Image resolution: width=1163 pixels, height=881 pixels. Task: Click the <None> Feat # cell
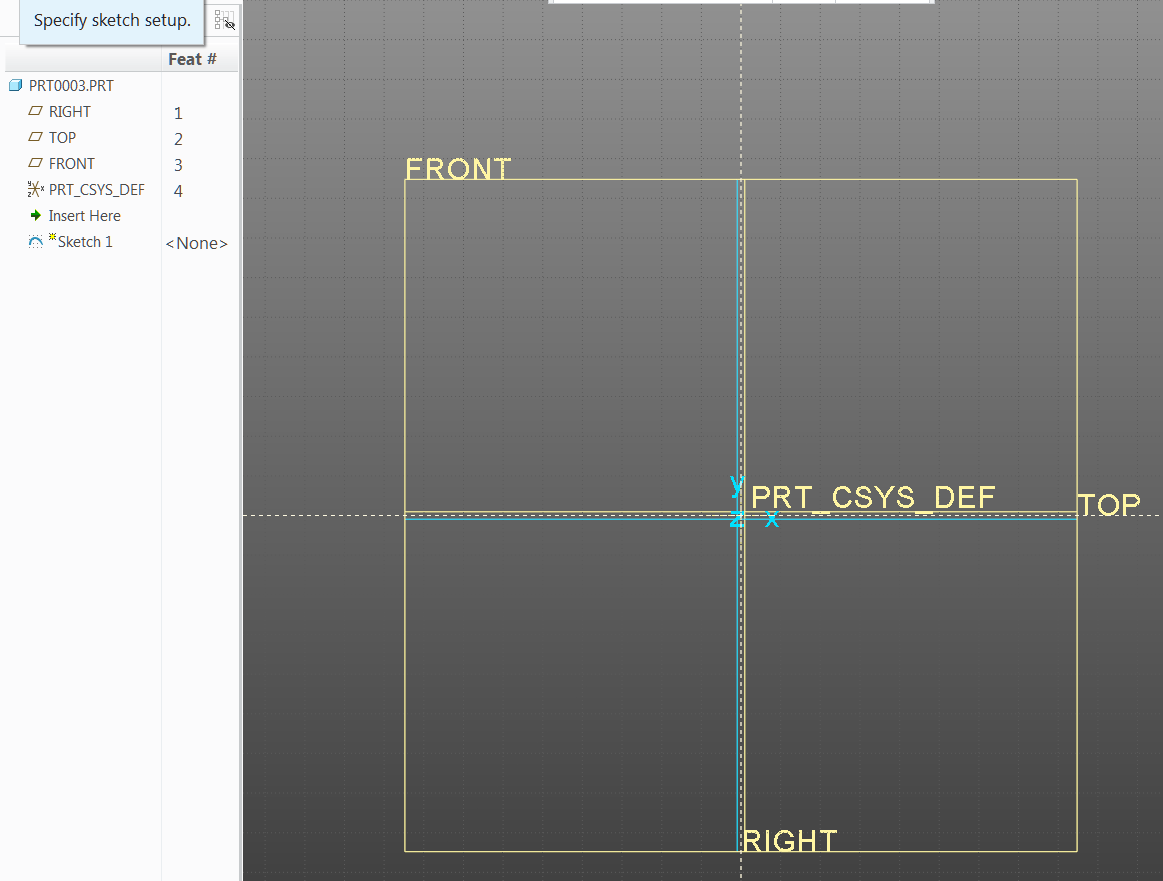(x=197, y=243)
